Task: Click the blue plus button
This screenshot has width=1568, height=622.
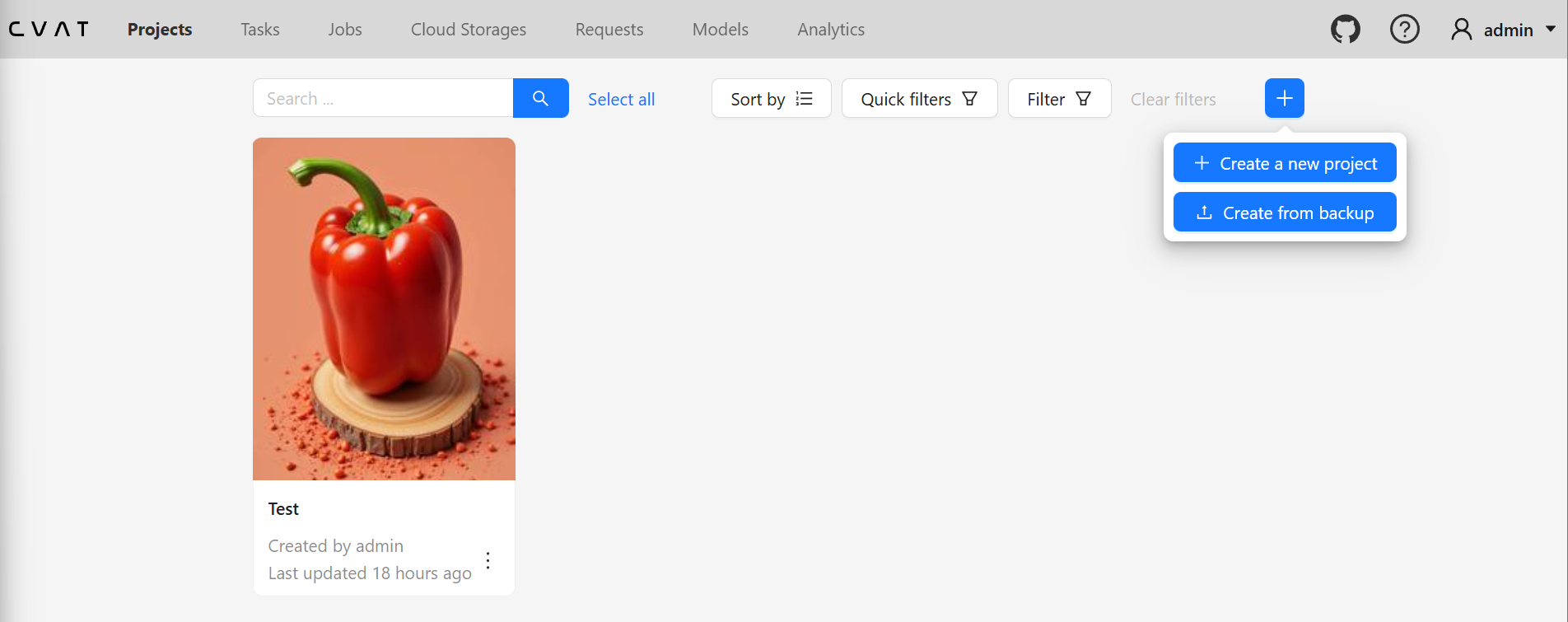Action: click(x=1284, y=99)
